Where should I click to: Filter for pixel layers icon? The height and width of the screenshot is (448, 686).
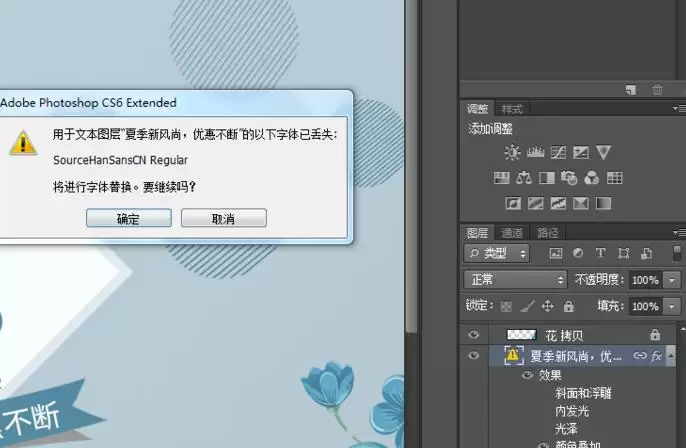pos(556,253)
